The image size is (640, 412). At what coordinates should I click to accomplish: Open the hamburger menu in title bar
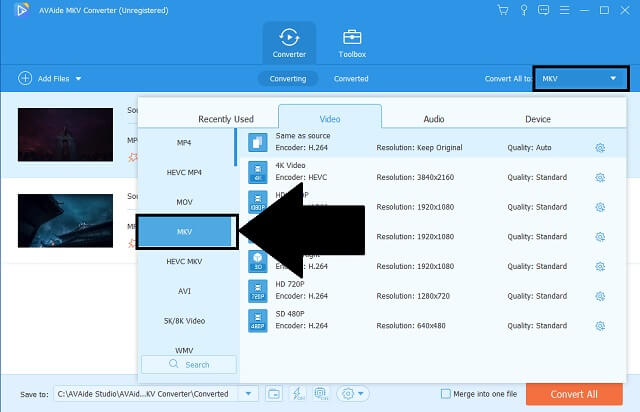563,11
